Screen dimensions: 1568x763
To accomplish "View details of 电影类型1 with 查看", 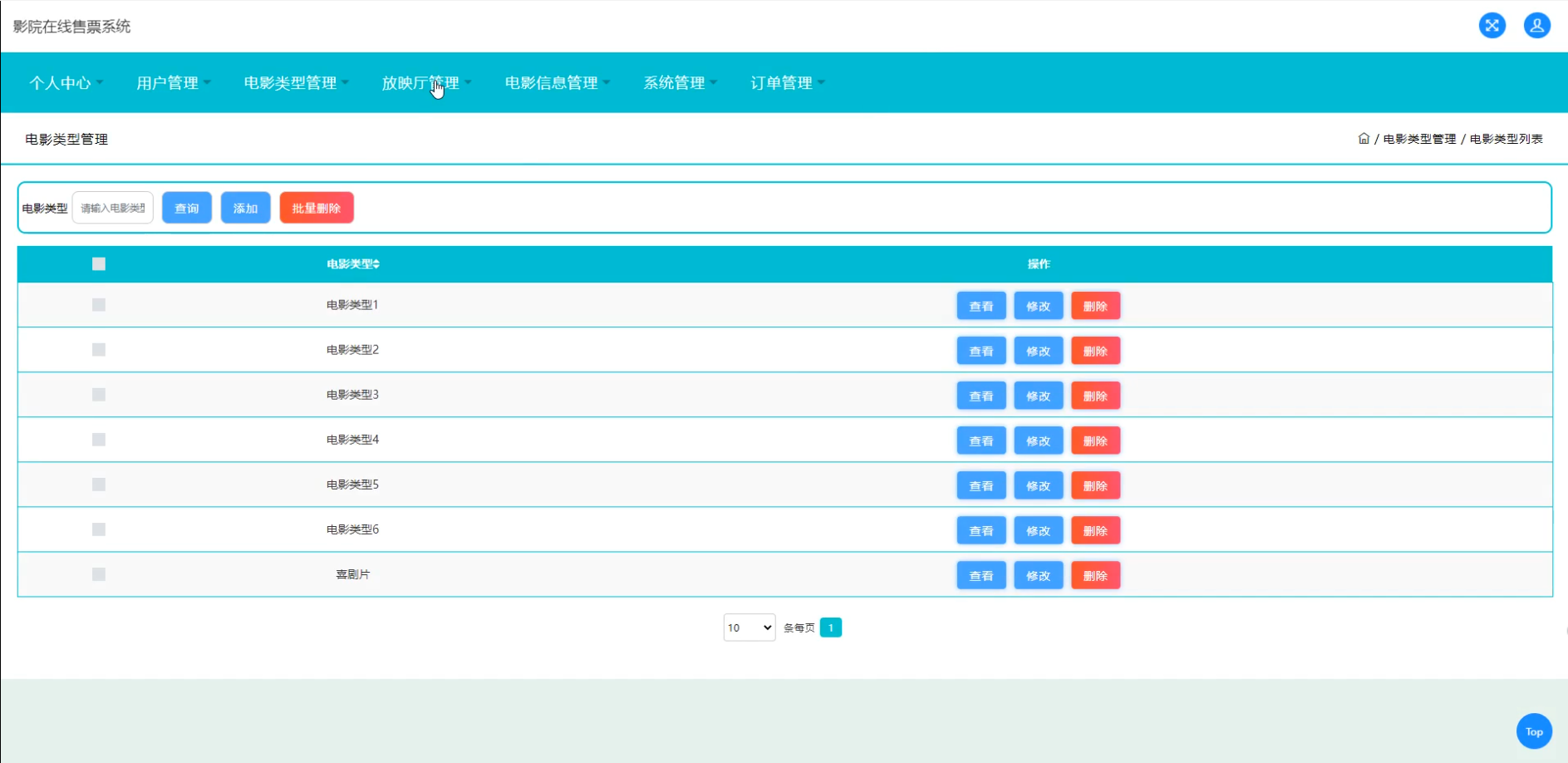I will (981, 306).
